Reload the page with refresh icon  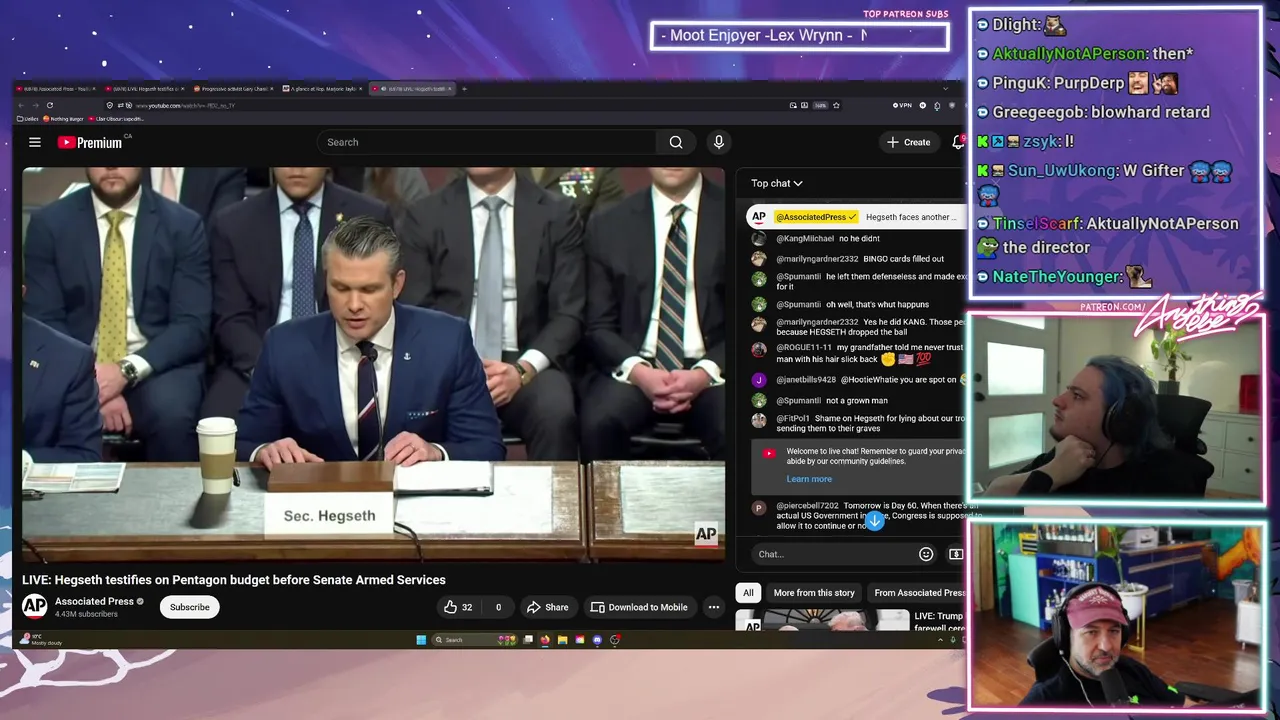pos(50,105)
